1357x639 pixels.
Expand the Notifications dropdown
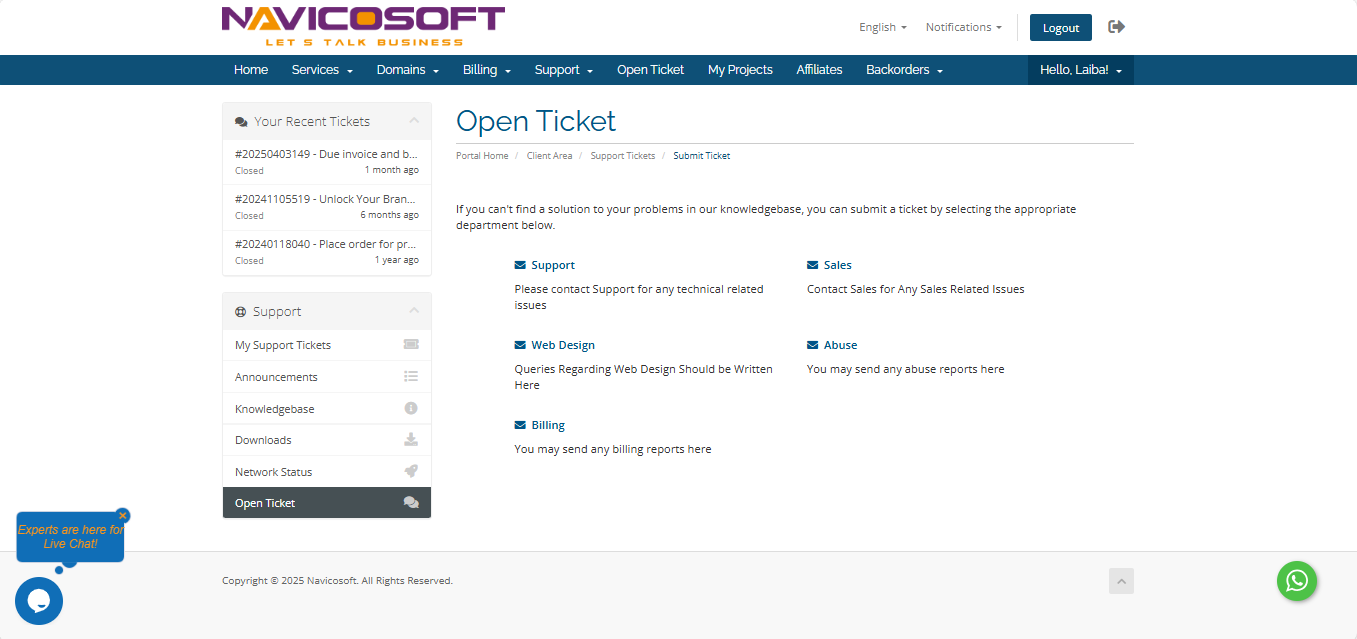tap(963, 27)
